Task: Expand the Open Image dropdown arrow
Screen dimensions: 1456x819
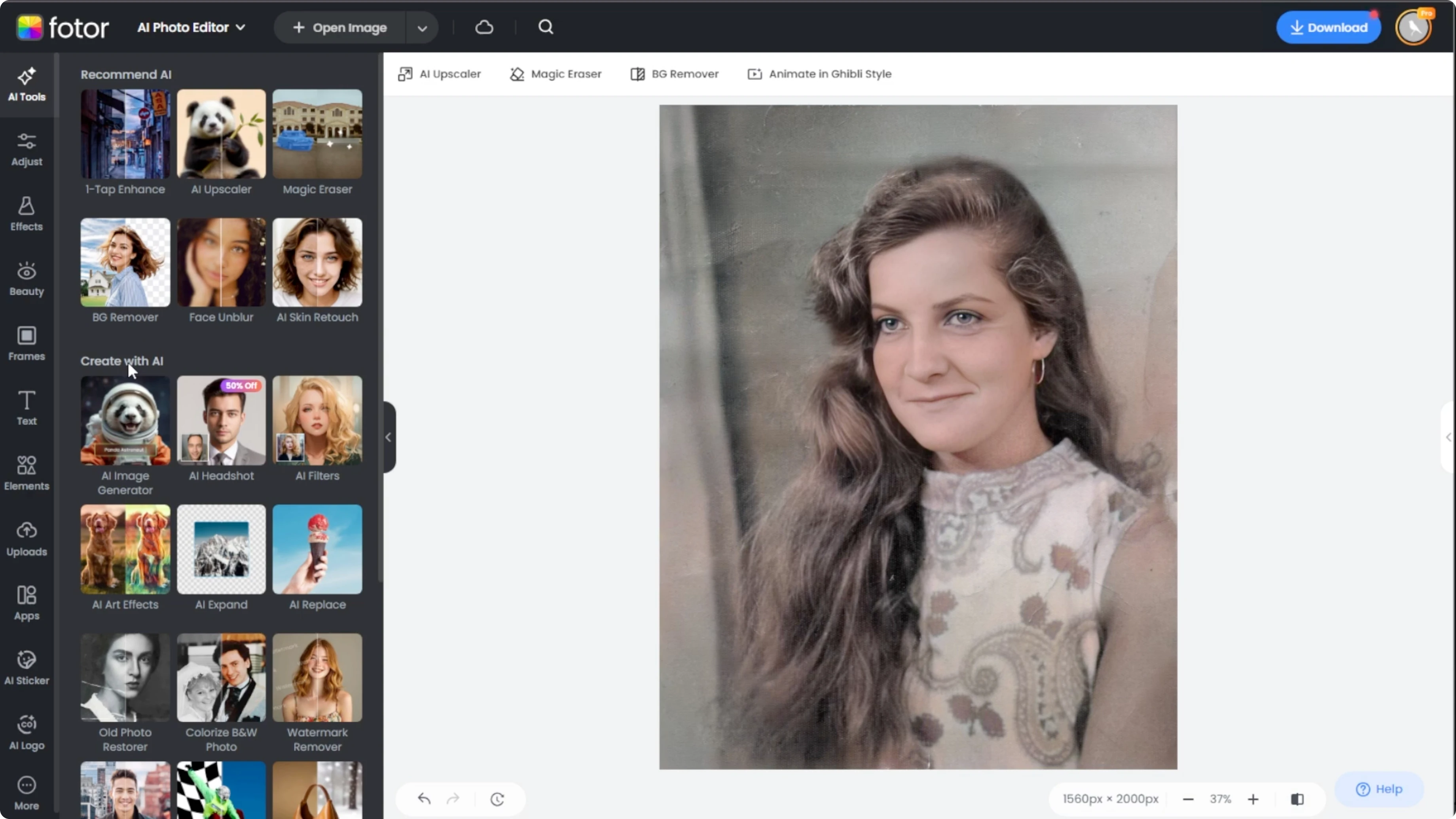Action: click(422, 28)
